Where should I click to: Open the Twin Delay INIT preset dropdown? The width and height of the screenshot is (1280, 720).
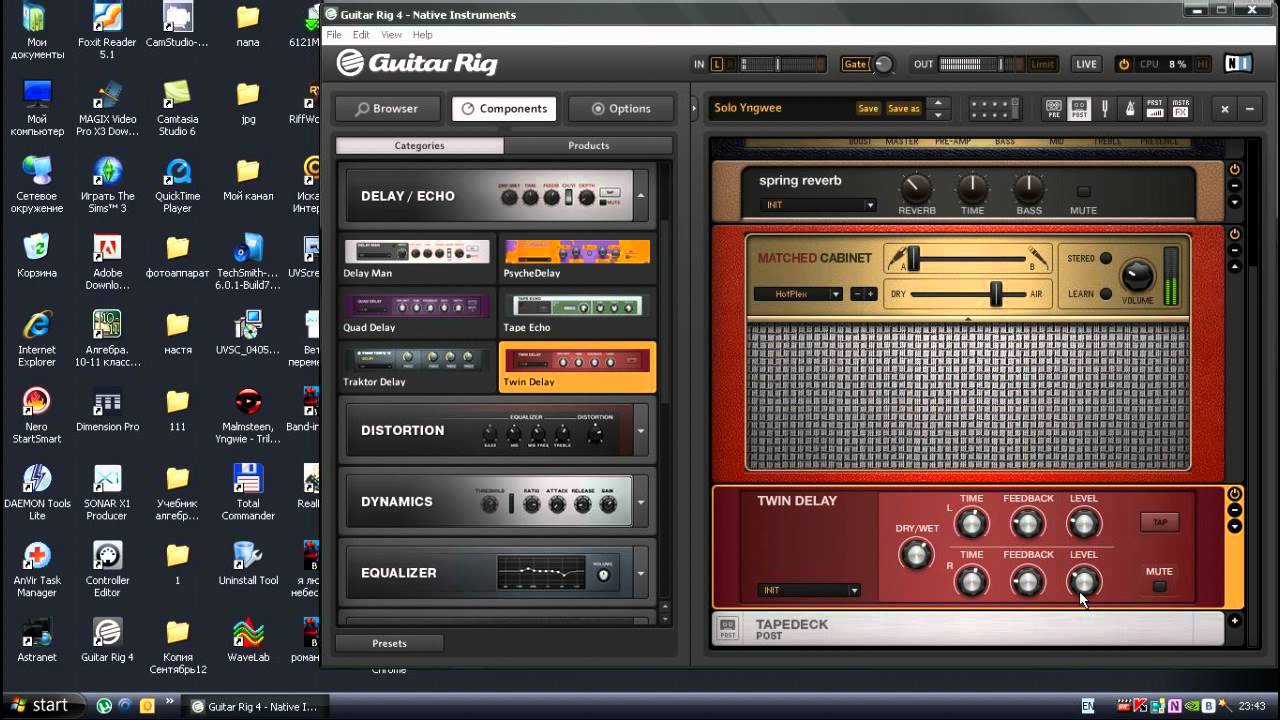[809, 590]
